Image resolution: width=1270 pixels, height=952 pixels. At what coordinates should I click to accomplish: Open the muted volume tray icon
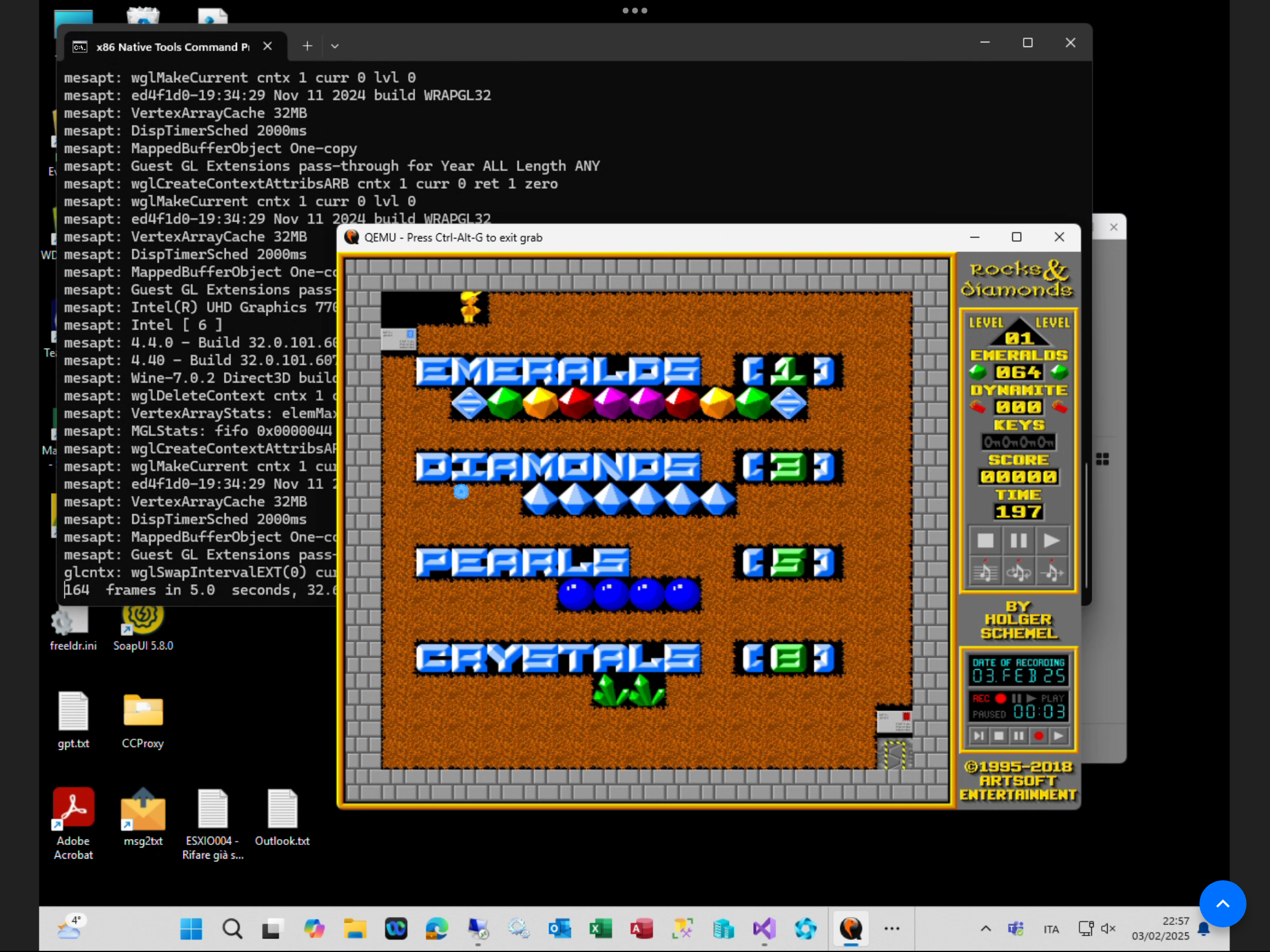1108,929
